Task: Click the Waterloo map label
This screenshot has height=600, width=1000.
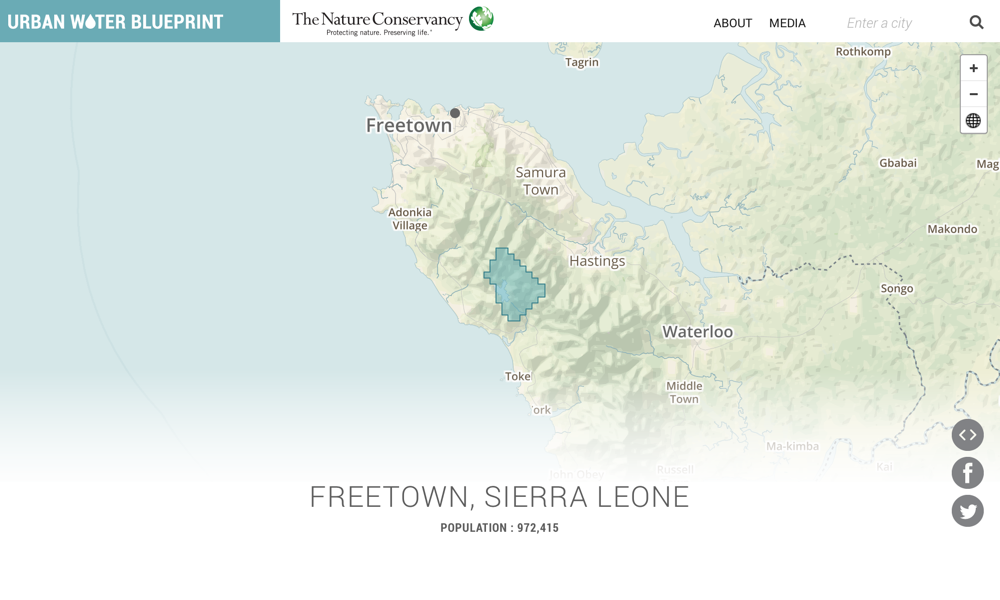Action: coord(697,332)
